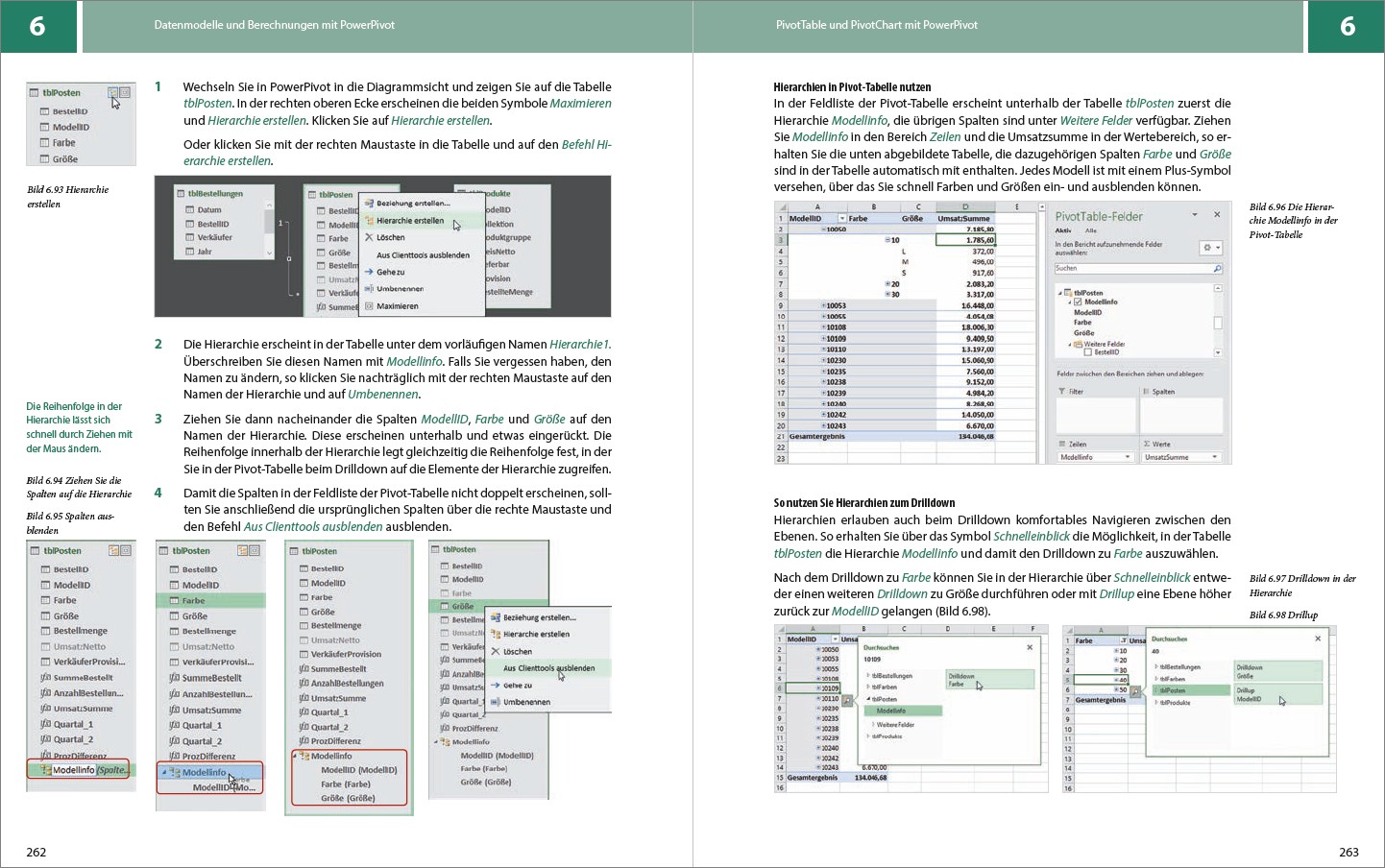Click the Löschen X icon in context menu
The width and height of the screenshot is (1385, 868).
click(x=369, y=237)
